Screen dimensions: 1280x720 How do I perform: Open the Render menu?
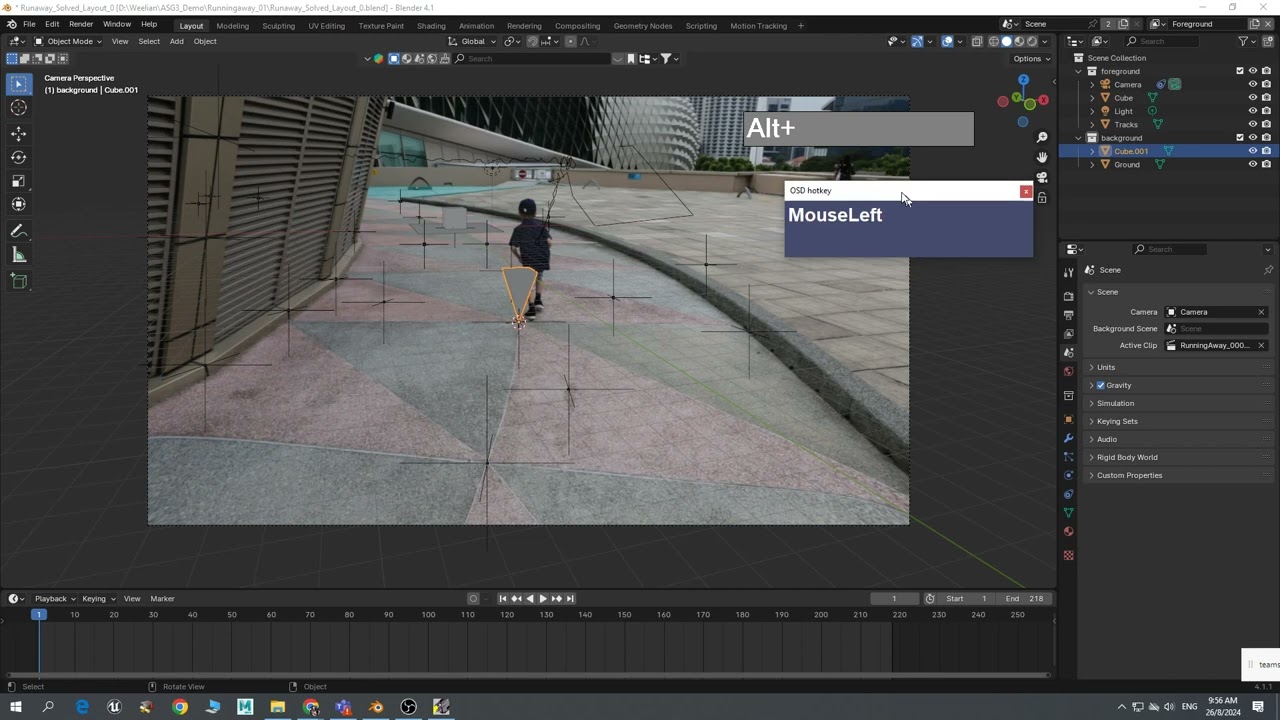81,24
